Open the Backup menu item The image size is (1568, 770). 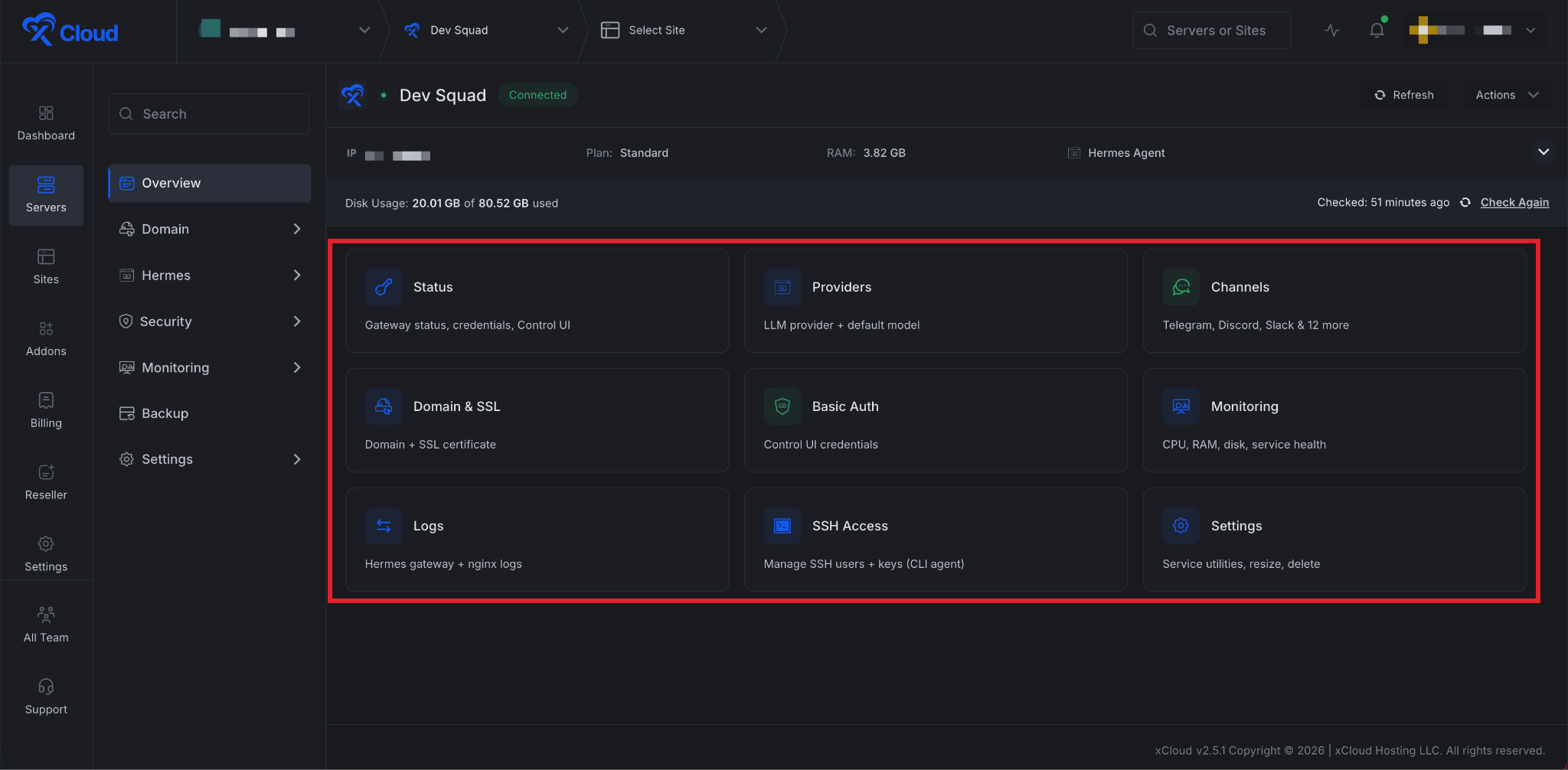click(208, 413)
